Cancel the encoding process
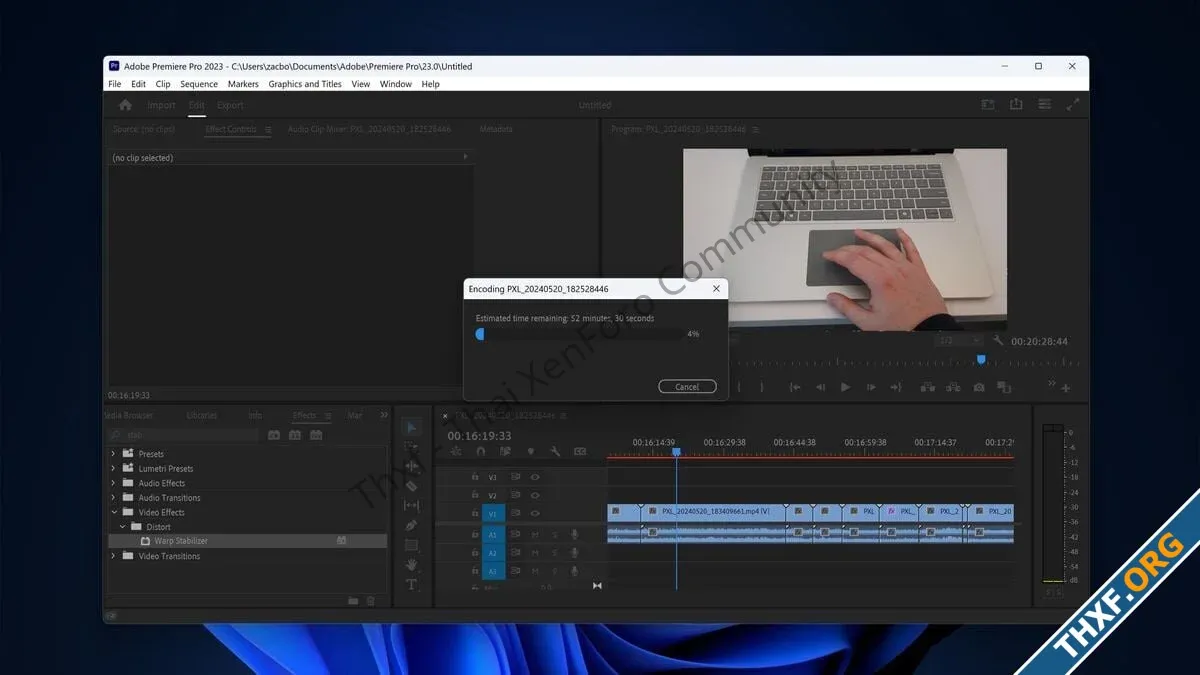Screen dimensions: 1200x675 [687, 387]
